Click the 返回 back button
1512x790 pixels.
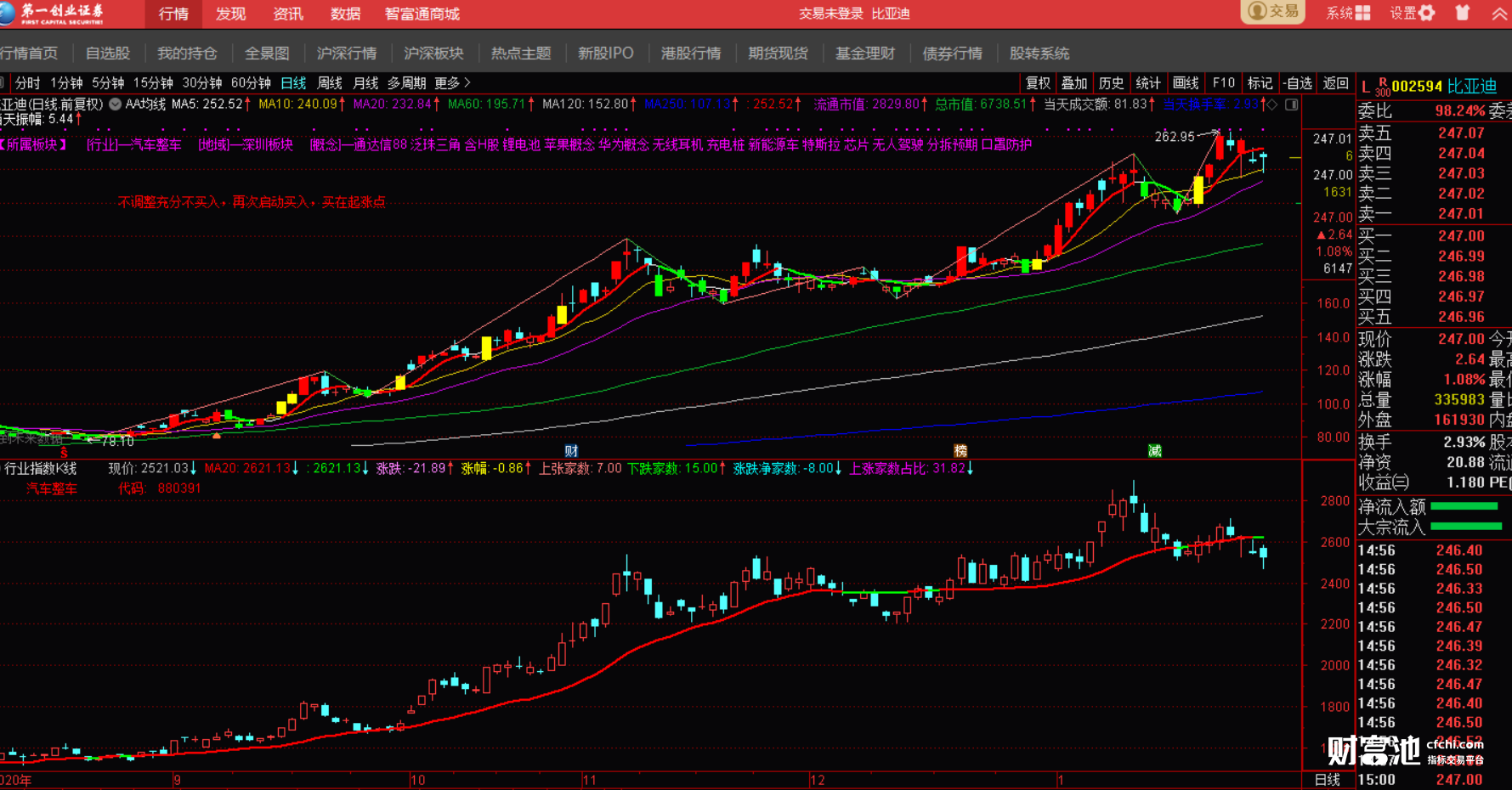[1335, 83]
